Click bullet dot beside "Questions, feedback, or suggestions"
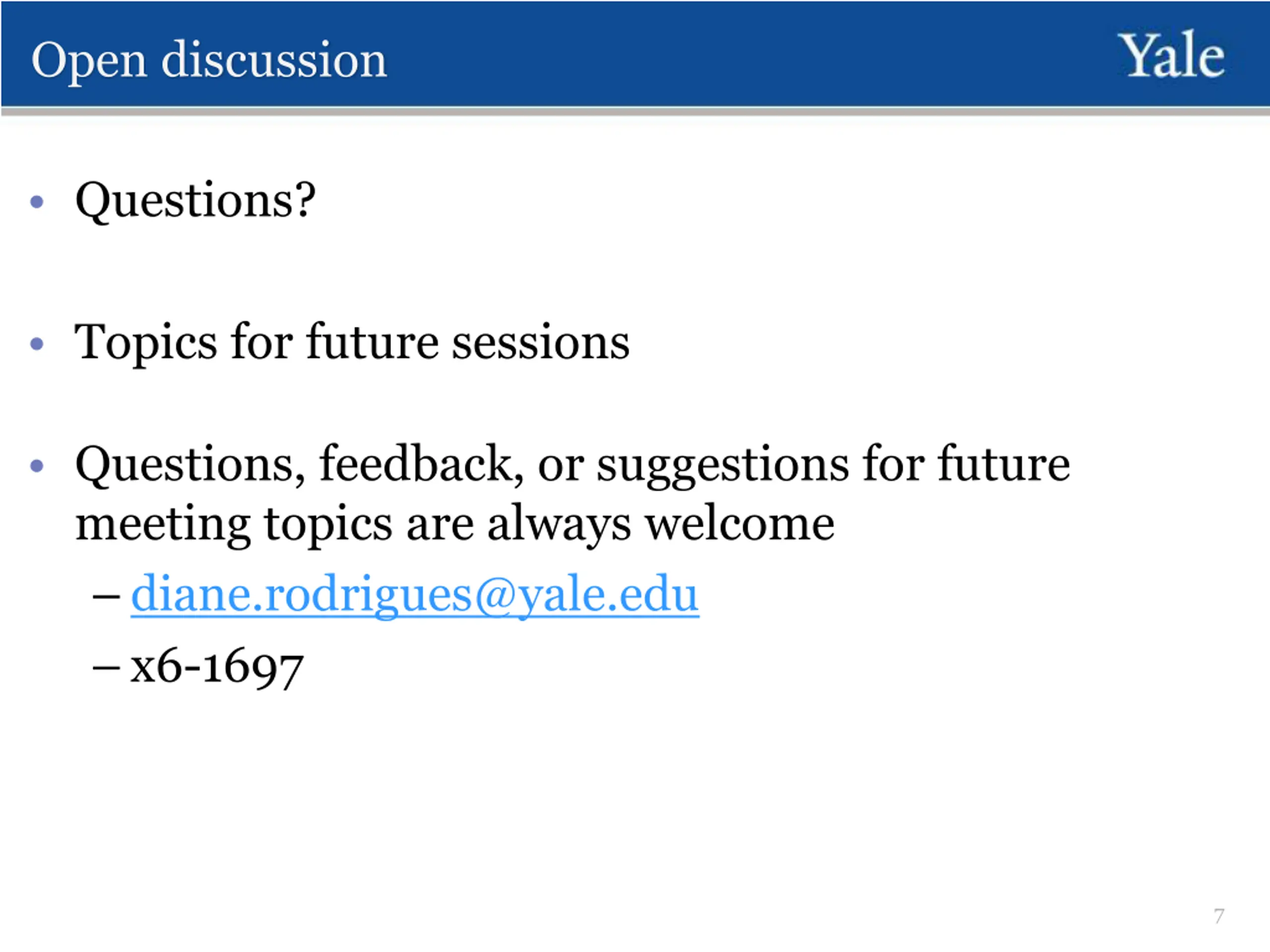Image resolution: width=1270 pixels, height=952 pixels. coord(37,466)
